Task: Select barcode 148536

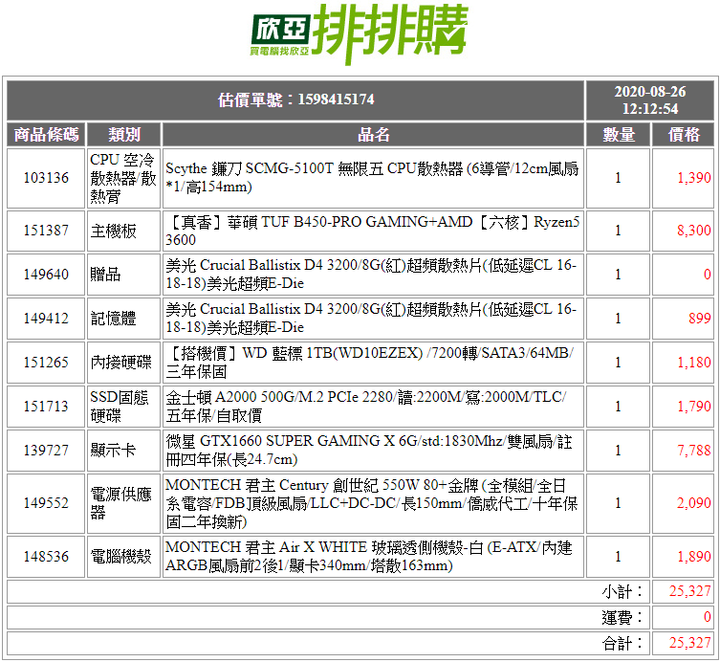Action: [x=46, y=556]
